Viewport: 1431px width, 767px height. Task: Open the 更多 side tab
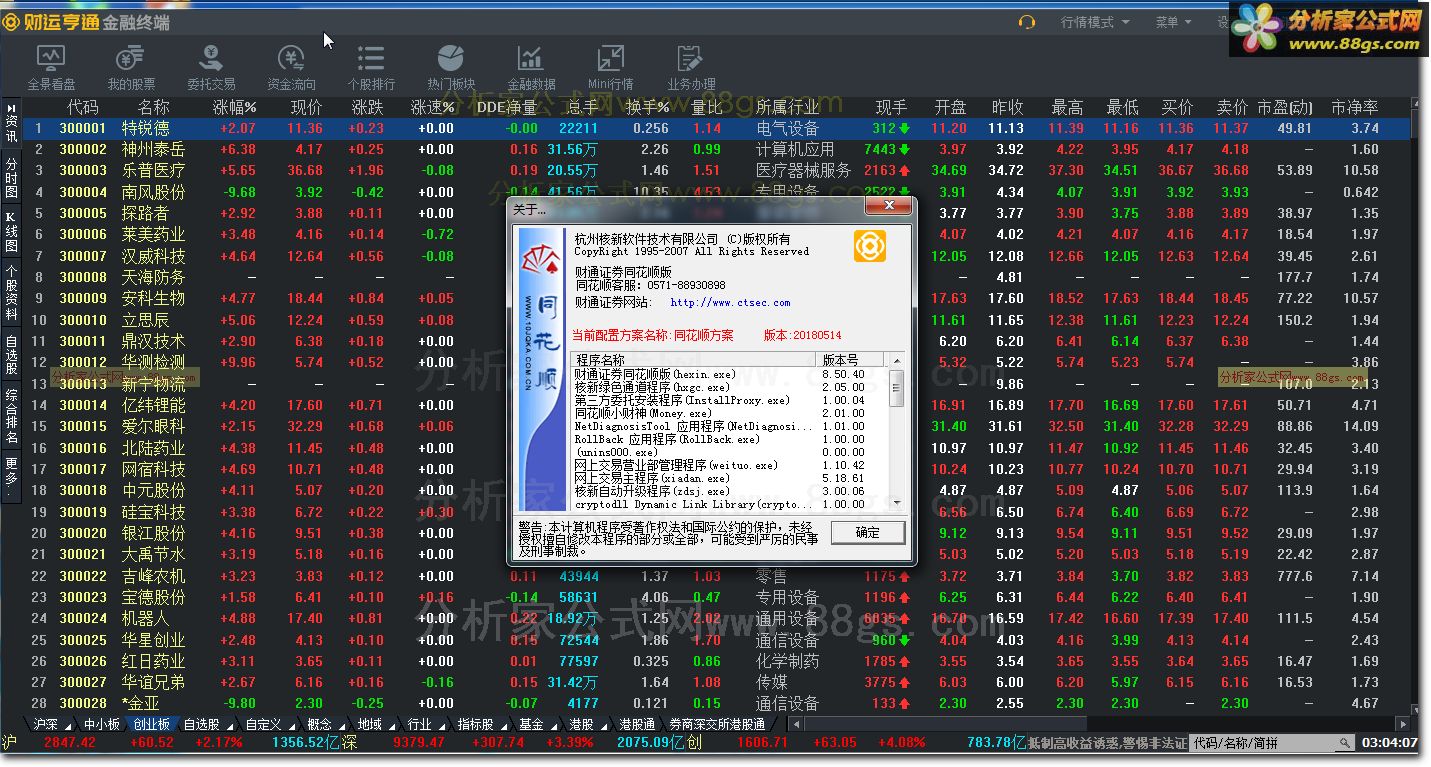coord(11,474)
